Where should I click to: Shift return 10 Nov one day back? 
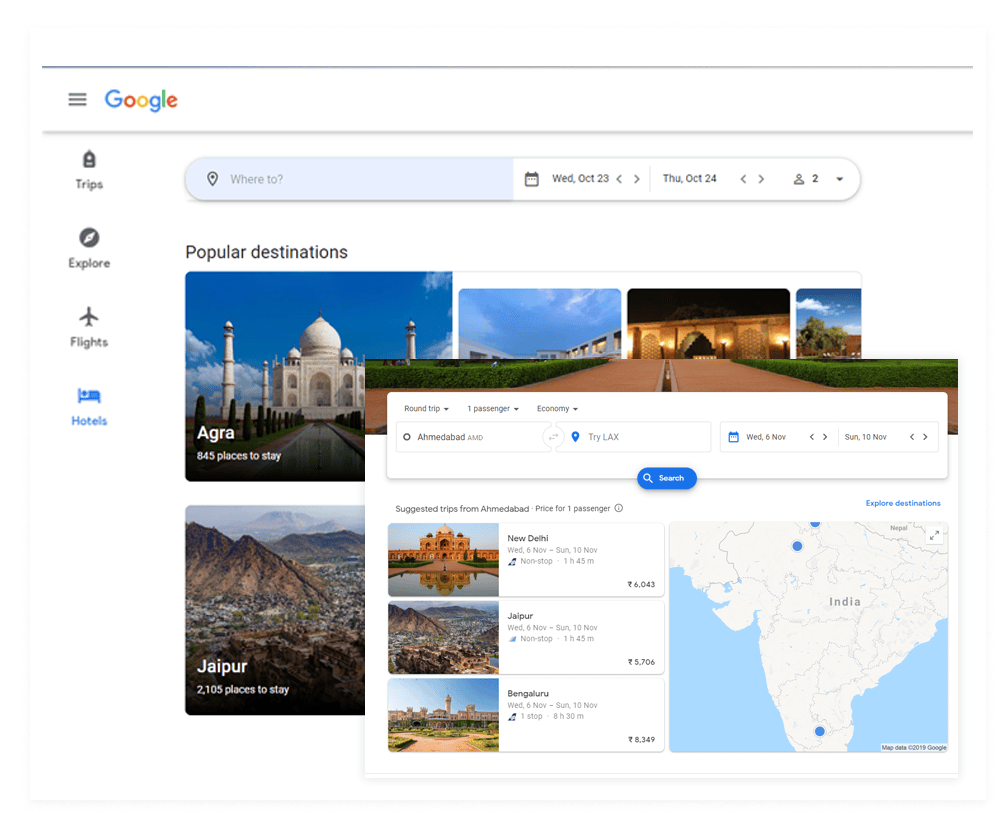click(x=912, y=437)
